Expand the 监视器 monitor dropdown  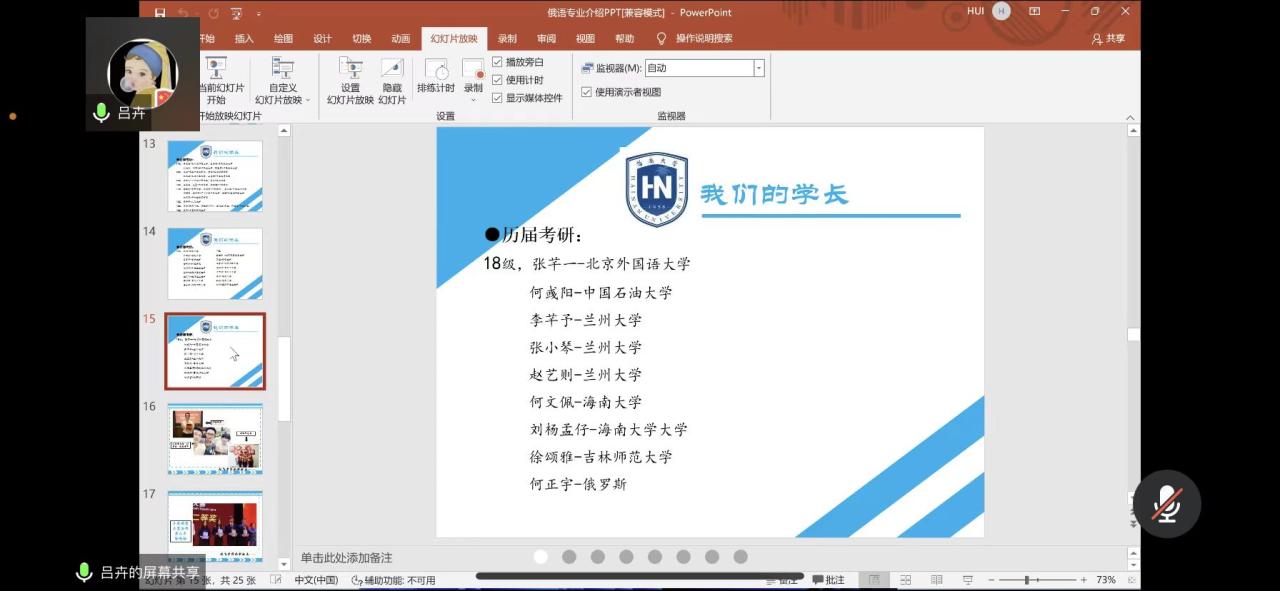(759, 68)
